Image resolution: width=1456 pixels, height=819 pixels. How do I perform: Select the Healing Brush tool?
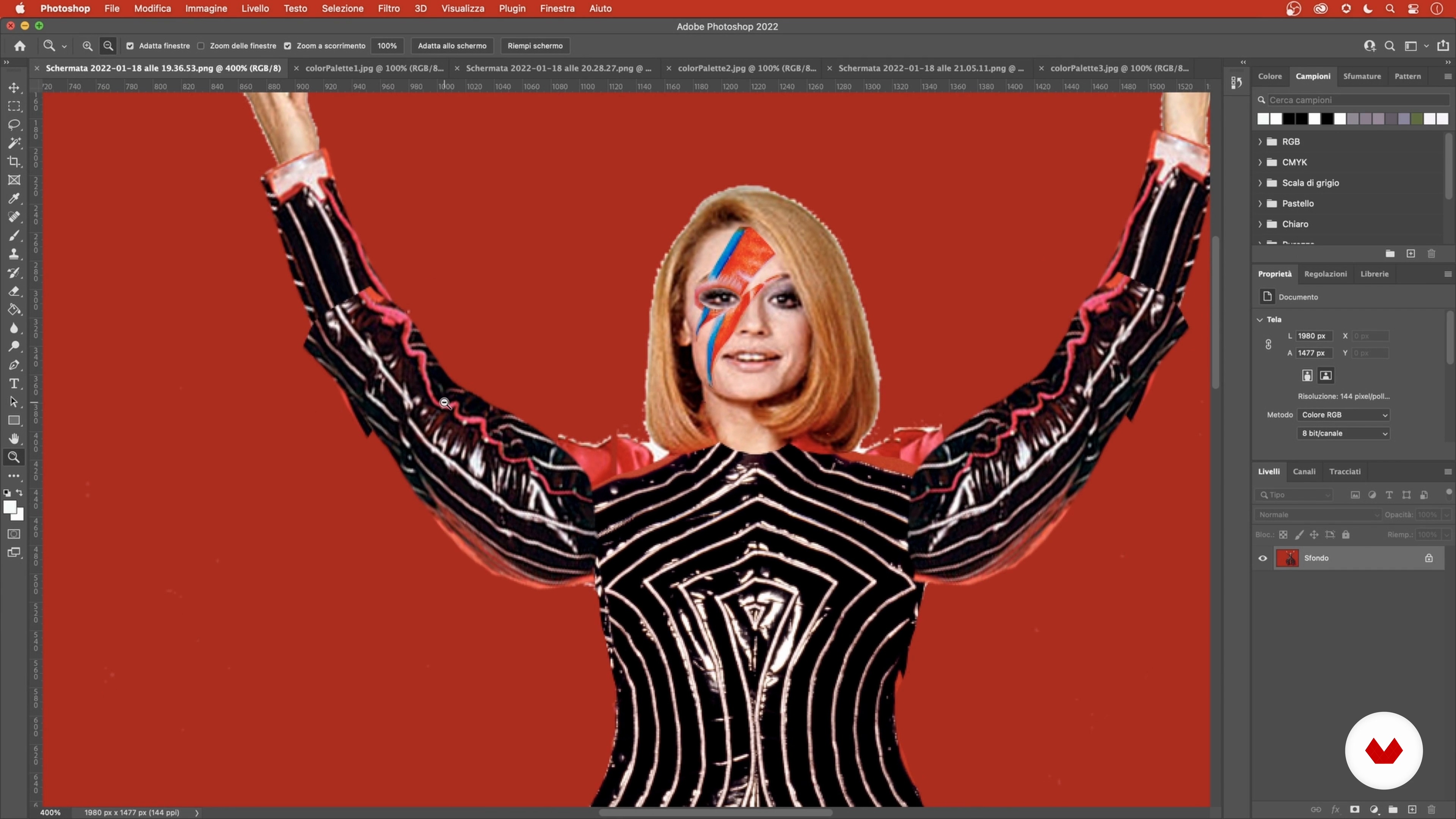click(x=14, y=217)
